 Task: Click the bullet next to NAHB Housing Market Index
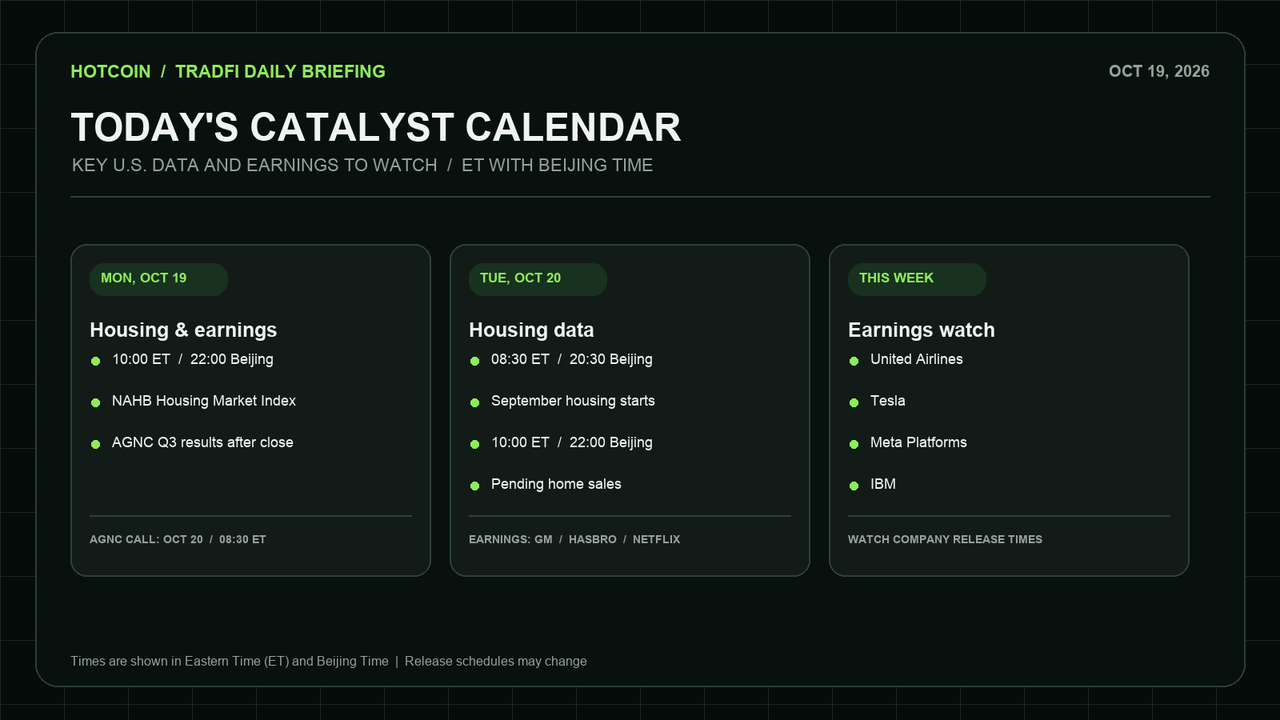[x=95, y=403]
